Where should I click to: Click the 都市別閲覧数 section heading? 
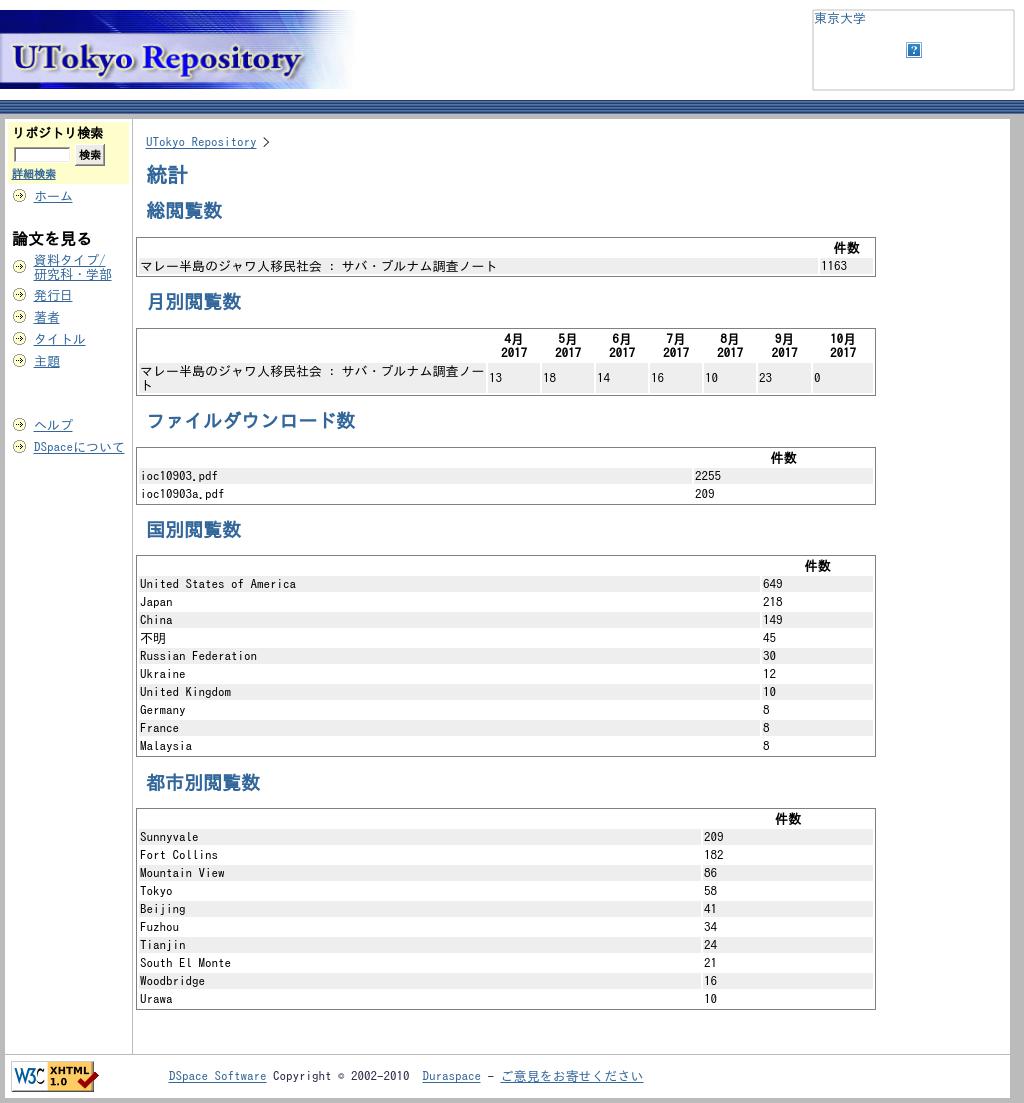coord(203,783)
